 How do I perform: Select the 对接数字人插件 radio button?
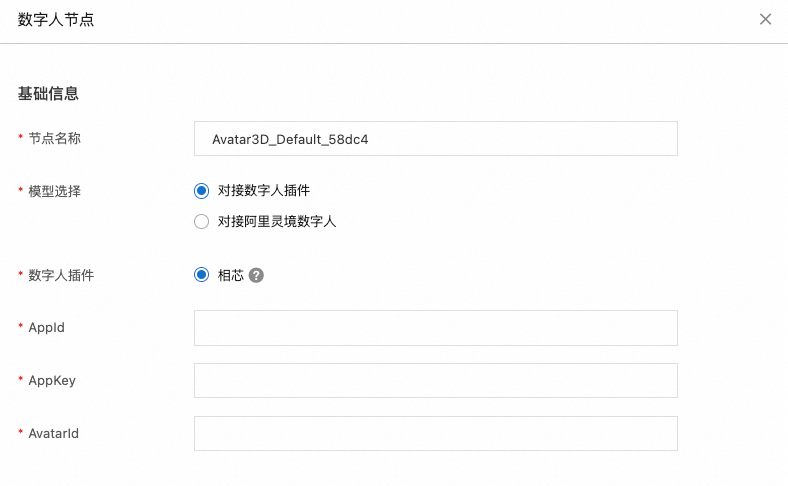point(202,191)
